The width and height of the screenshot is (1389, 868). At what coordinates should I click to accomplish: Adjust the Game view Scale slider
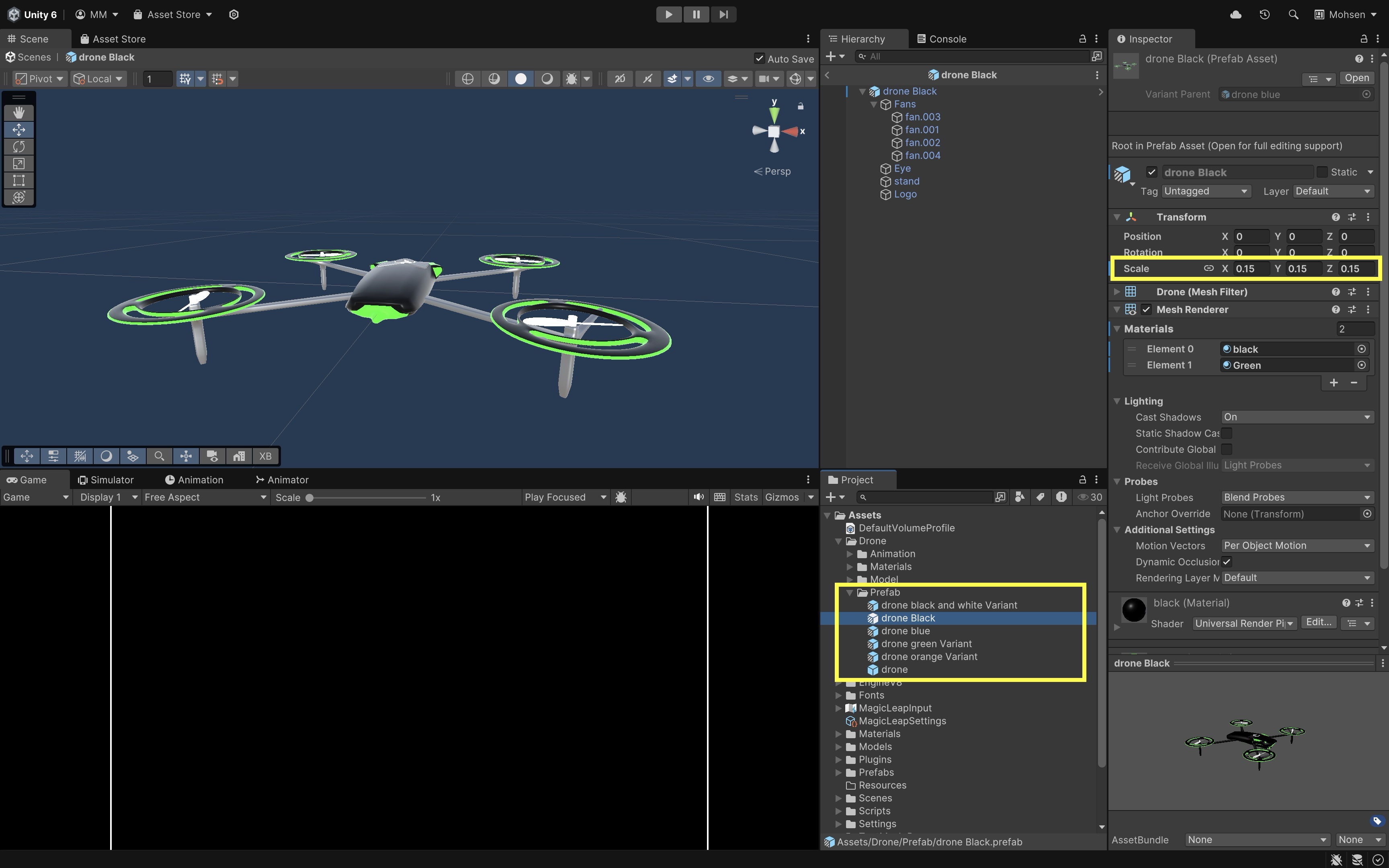coord(310,498)
